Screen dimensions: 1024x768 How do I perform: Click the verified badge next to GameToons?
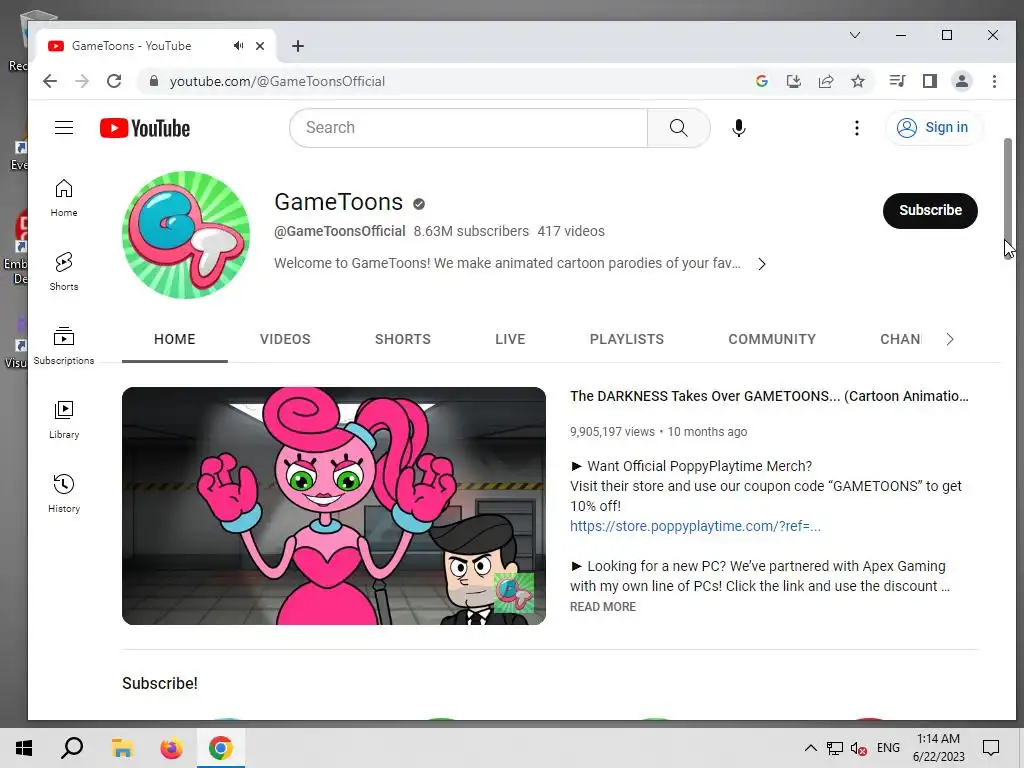(419, 204)
